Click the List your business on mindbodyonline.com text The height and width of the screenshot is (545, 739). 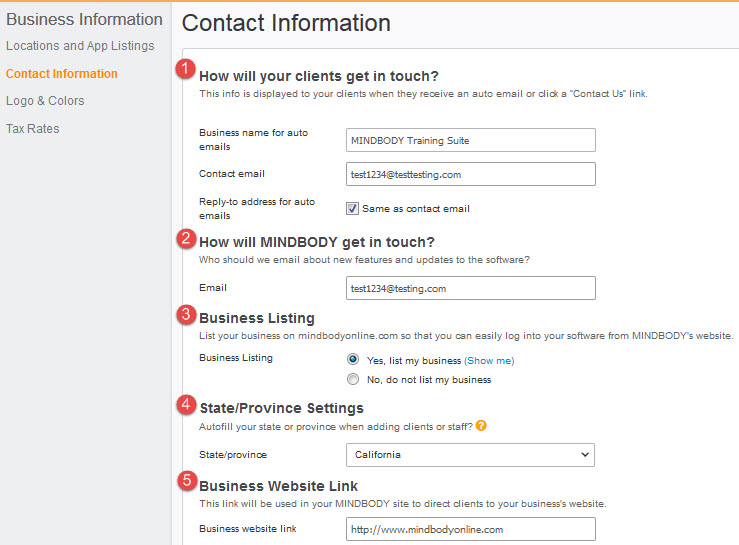(466, 336)
